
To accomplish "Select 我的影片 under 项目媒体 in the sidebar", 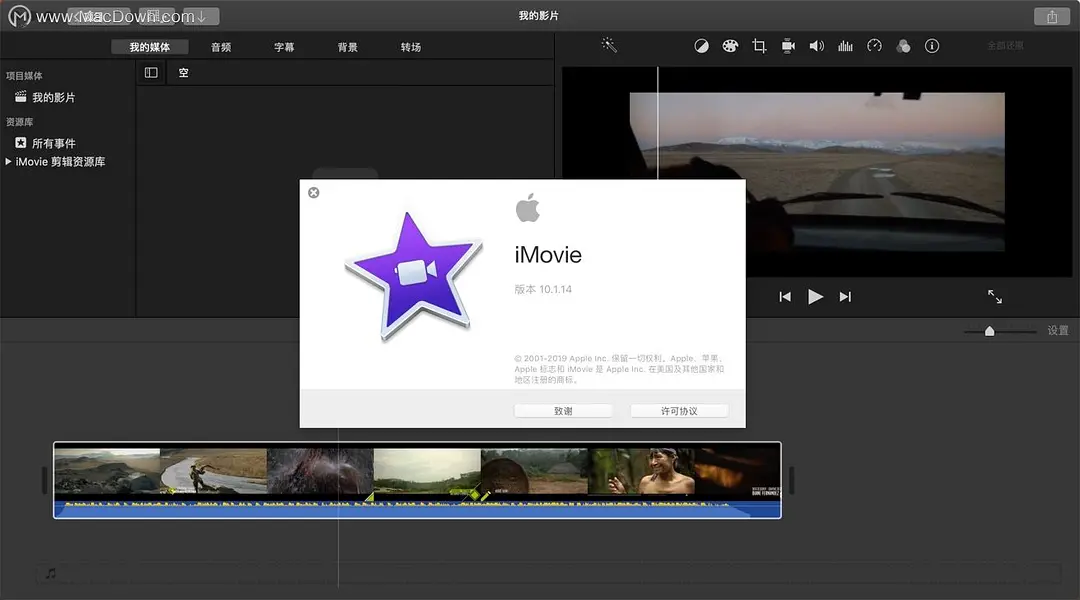I will 54,97.
